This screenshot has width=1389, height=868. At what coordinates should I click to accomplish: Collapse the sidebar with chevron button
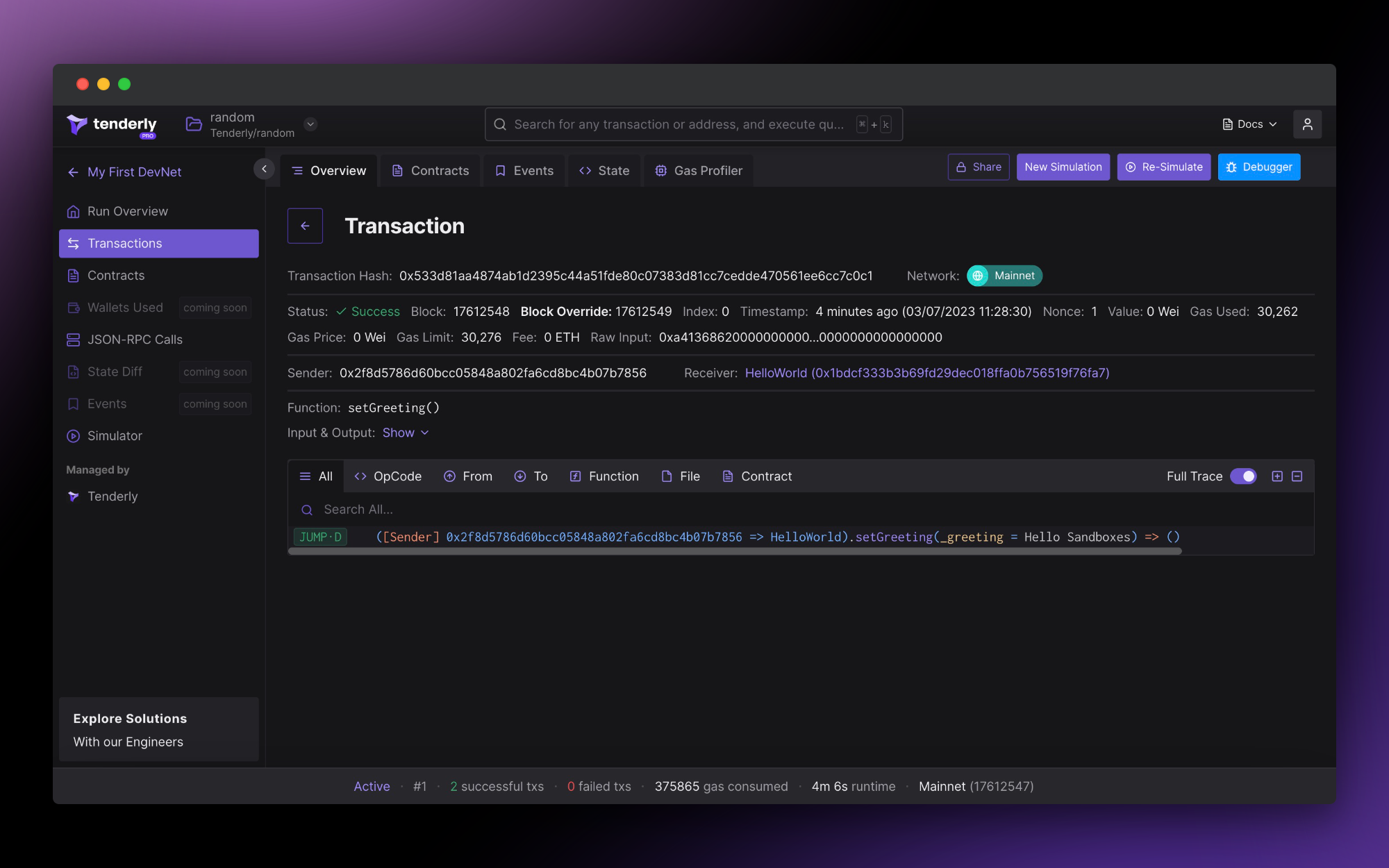pos(264,169)
